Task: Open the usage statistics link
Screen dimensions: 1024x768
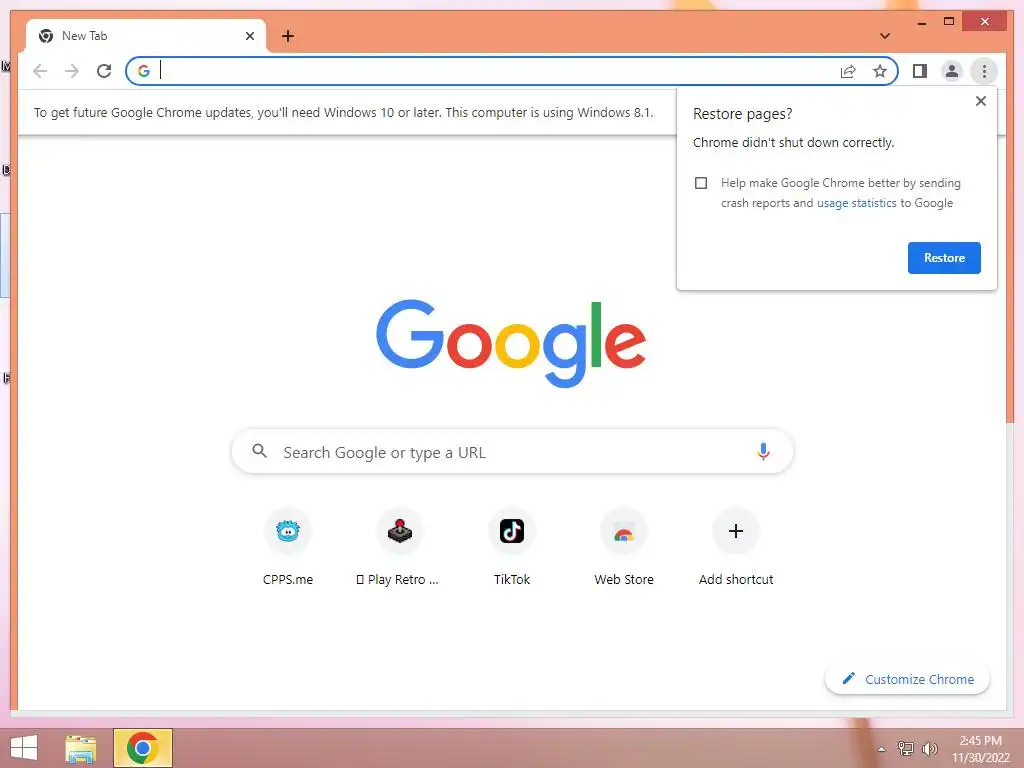Action: (856, 203)
